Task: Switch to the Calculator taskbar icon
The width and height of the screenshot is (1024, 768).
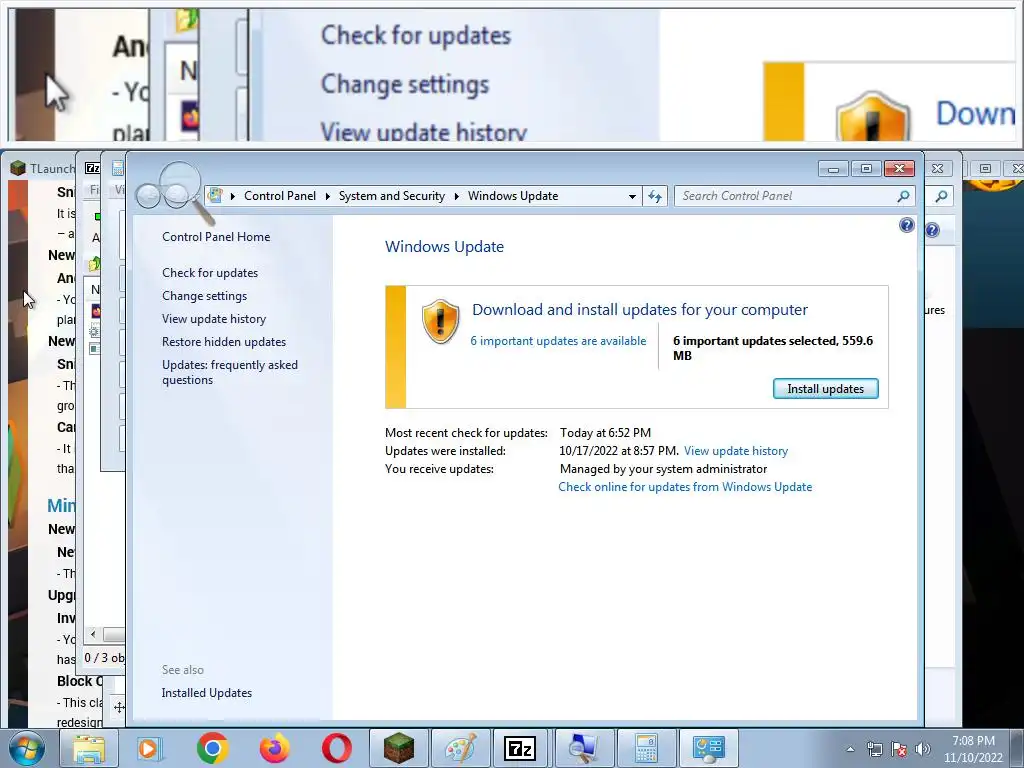Action: tap(645, 748)
